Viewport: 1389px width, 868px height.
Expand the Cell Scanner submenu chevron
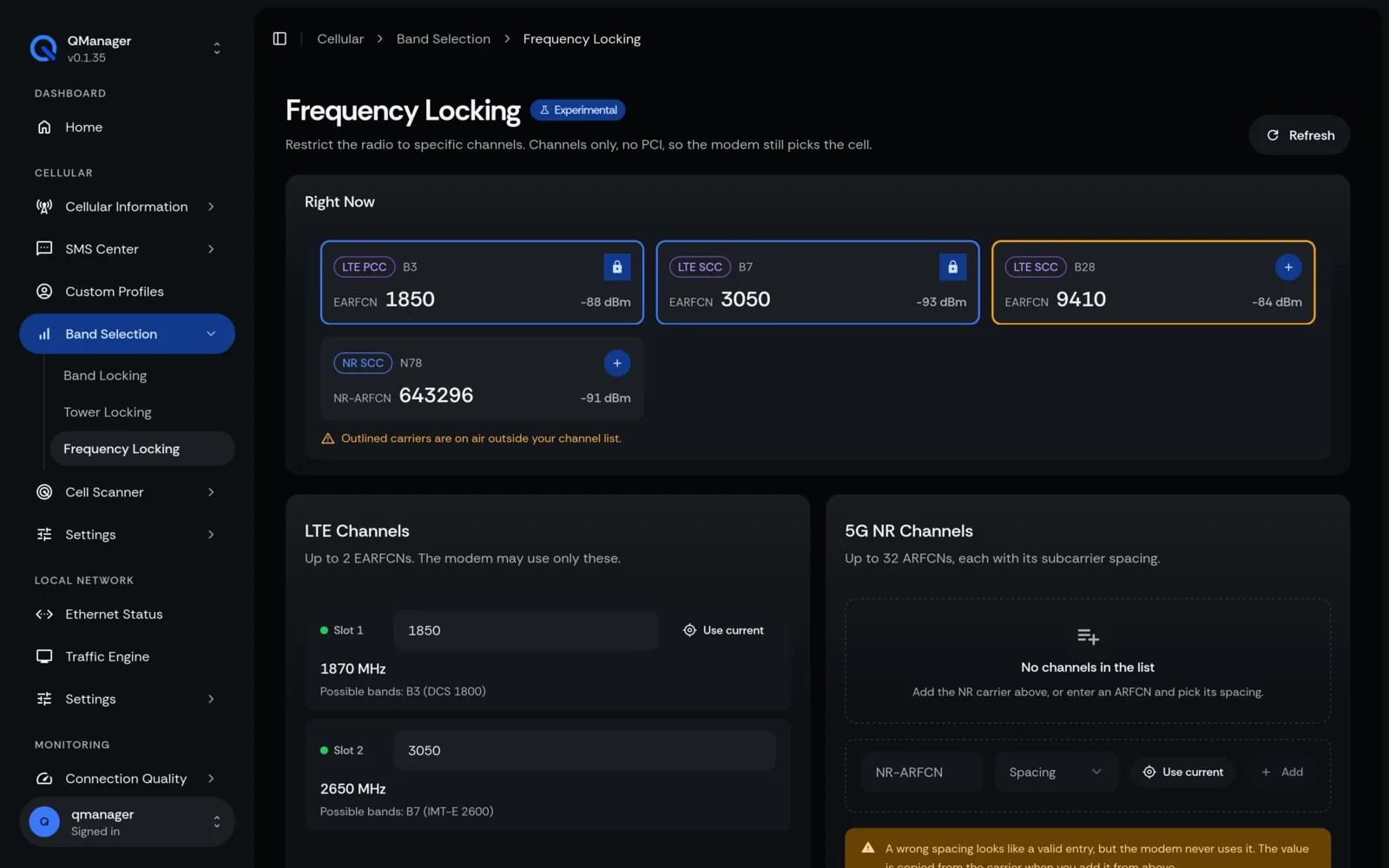211,492
